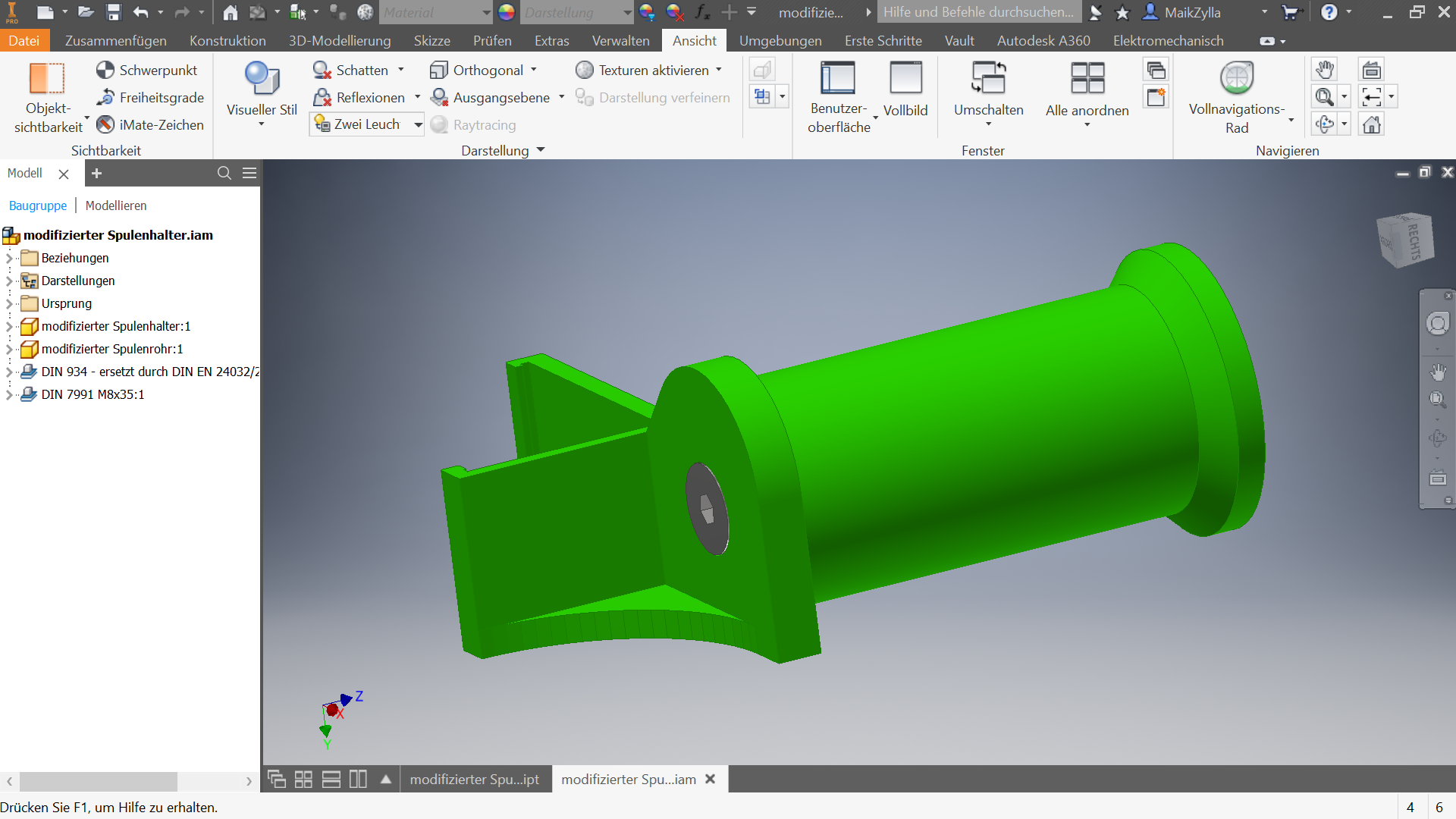The image size is (1456, 819).
Task: Click the look-at face icon in Navigieren panel
Action: point(1372,70)
